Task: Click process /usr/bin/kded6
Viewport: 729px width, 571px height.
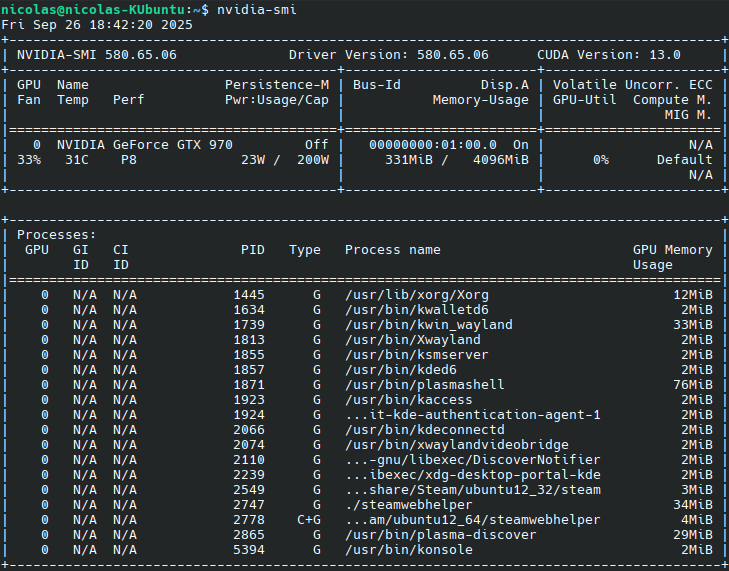Action: (x=401, y=370)
